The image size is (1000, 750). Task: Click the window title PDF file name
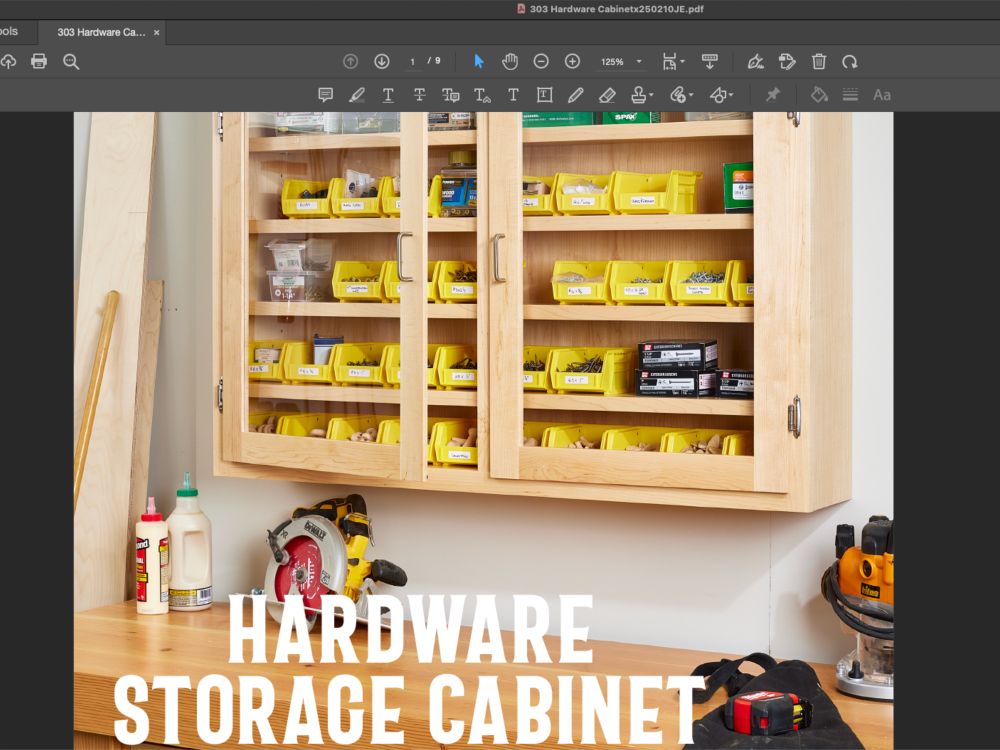point(617,9)
